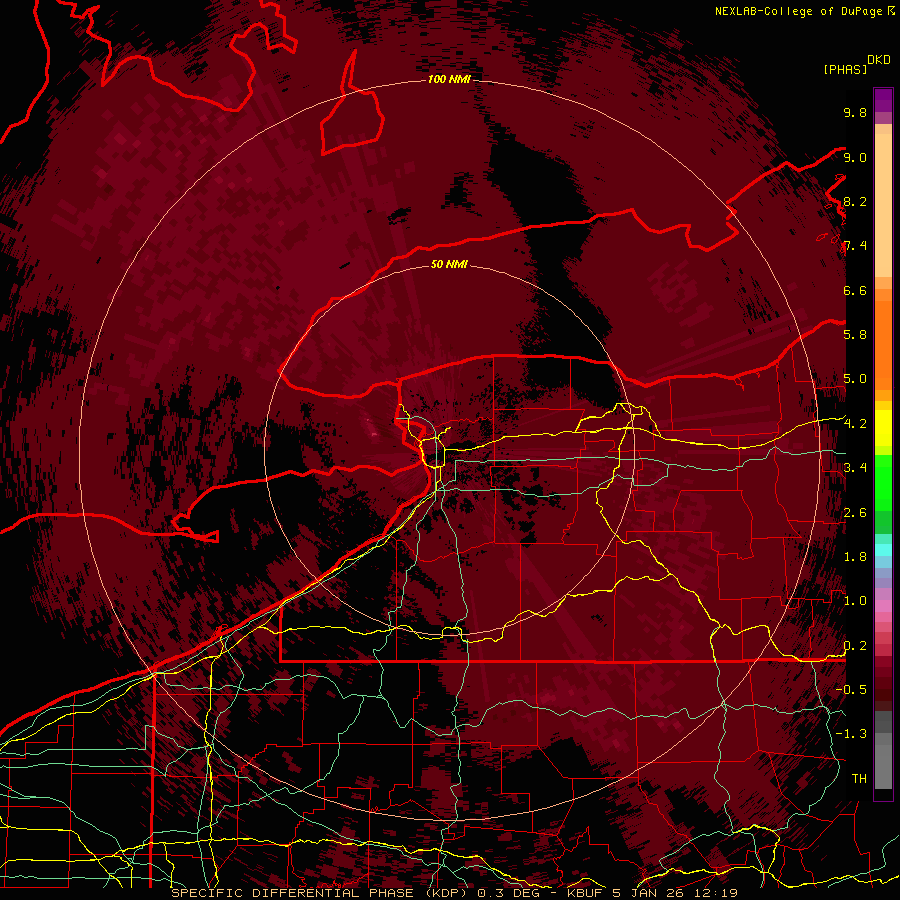Screen dimensions: 900x900
Task: Pick the bright yellow band of color bar
Action: pyautogui.click(x=883, y=428)
